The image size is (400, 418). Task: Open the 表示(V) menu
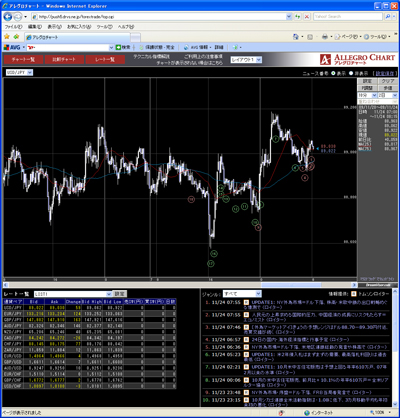point(54,27)
